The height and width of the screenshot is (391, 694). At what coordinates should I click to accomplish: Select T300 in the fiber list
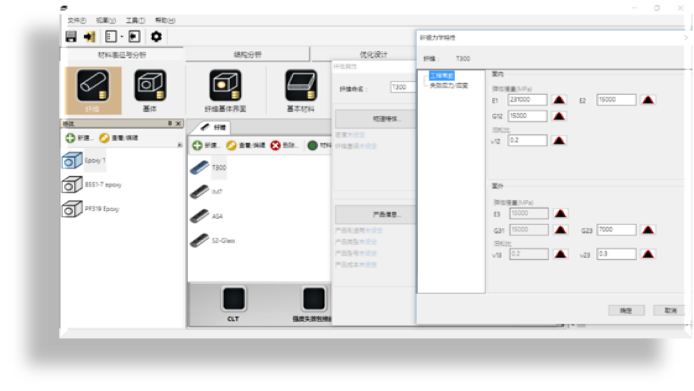tap(219, 167)
